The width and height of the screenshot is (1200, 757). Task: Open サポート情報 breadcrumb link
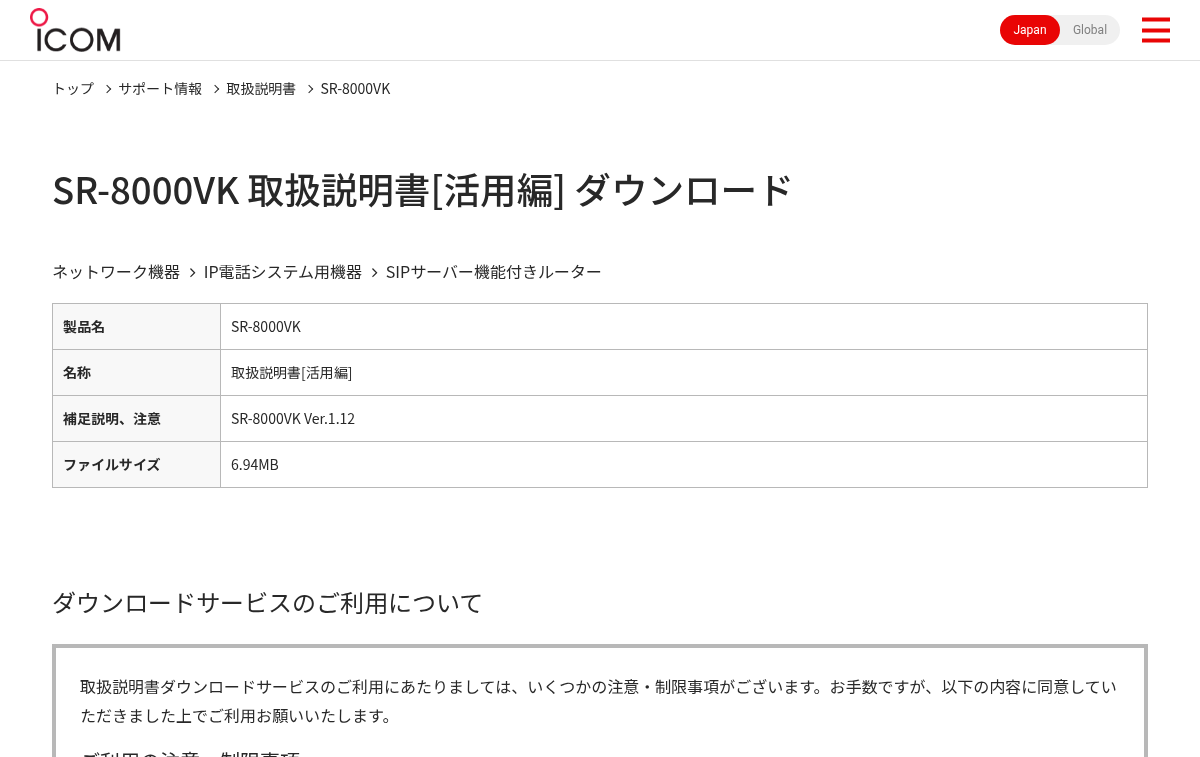point(160,88)
